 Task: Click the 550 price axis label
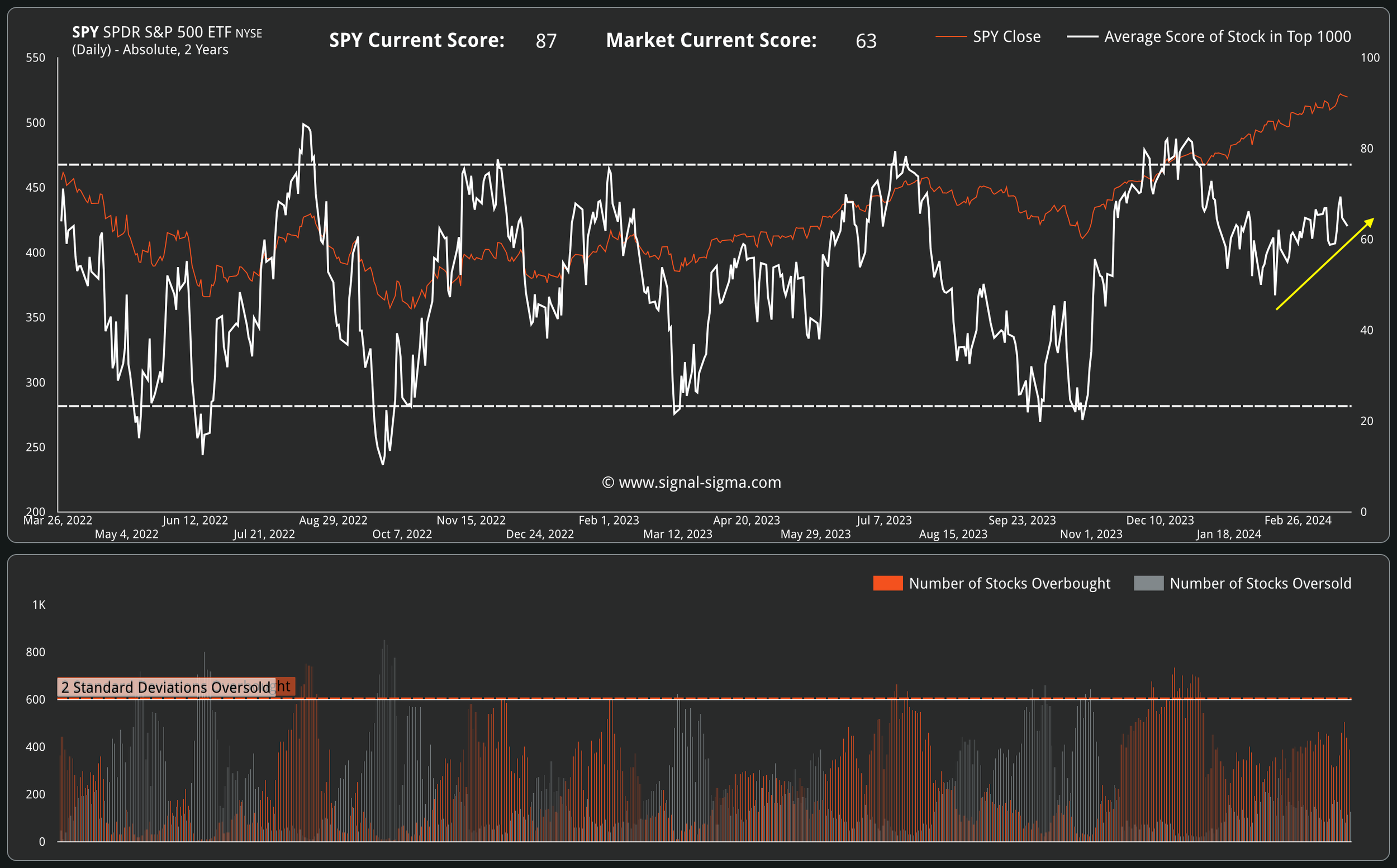36,58
